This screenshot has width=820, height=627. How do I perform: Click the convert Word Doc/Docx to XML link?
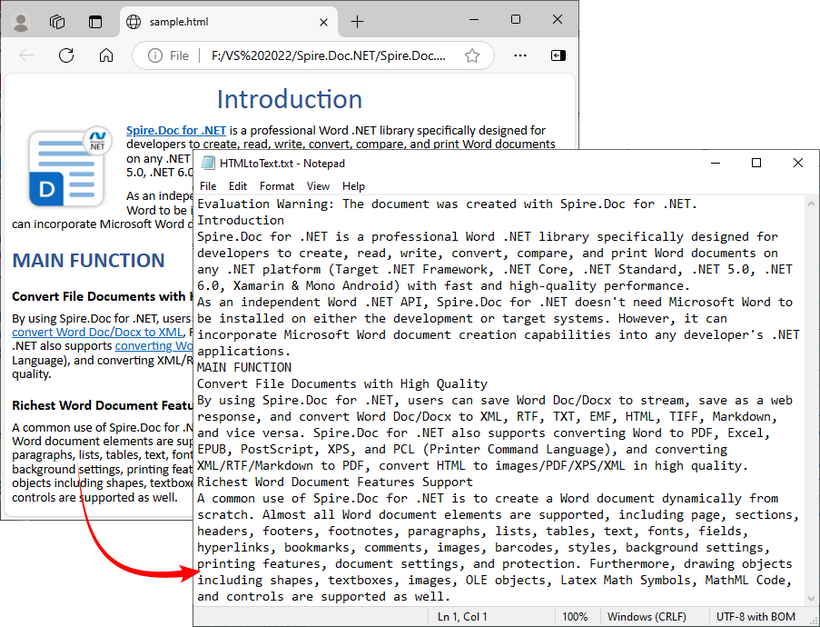coord(97,332)
